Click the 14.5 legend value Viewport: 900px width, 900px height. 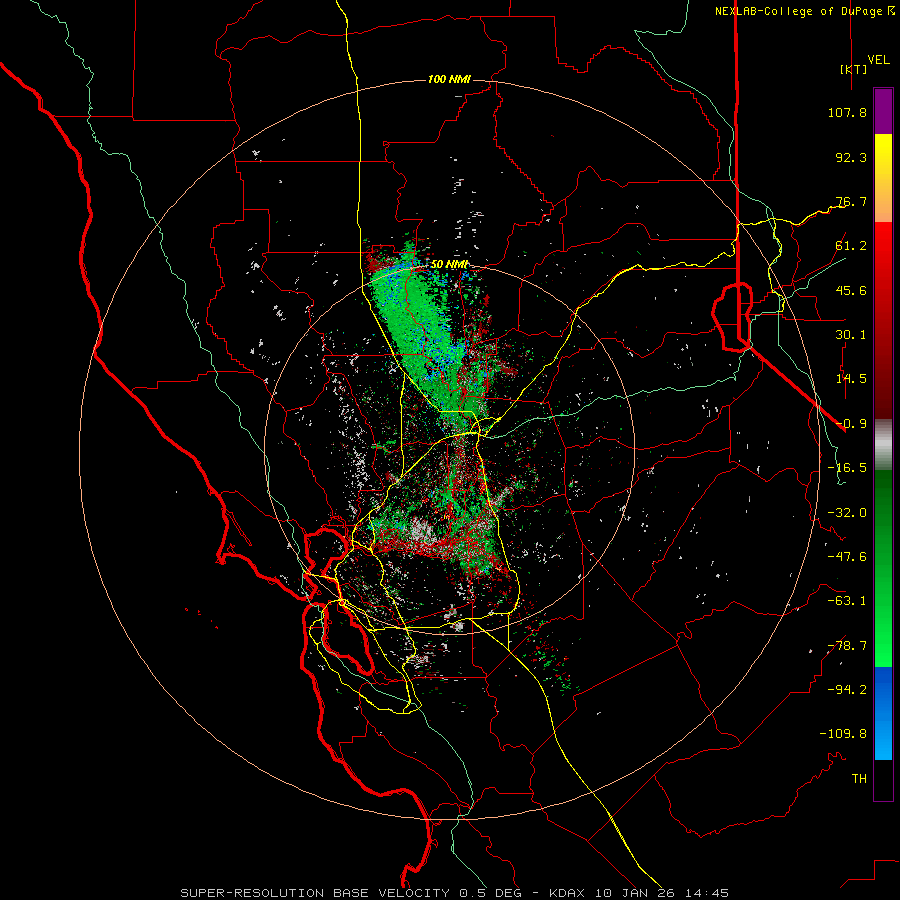[851, 379]
